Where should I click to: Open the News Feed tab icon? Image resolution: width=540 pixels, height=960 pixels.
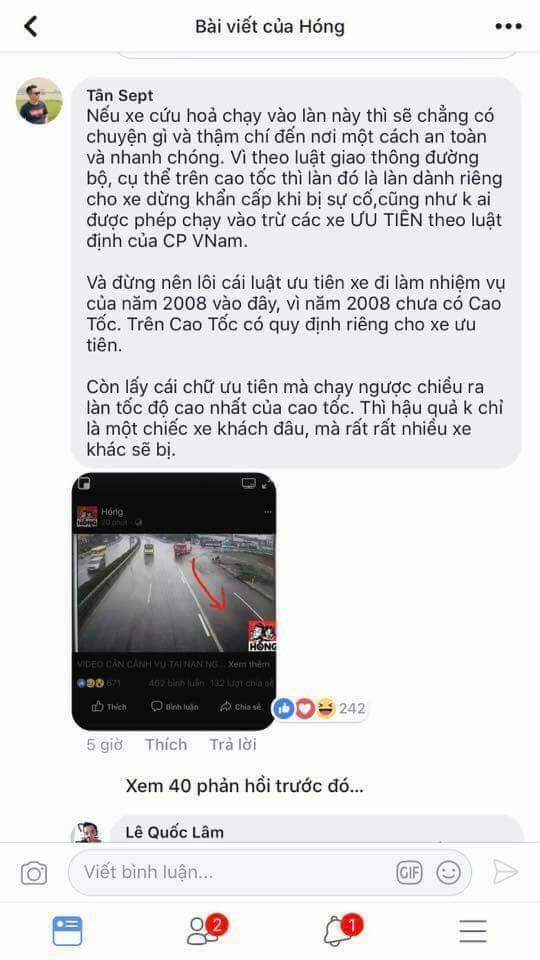pos(67,931)
